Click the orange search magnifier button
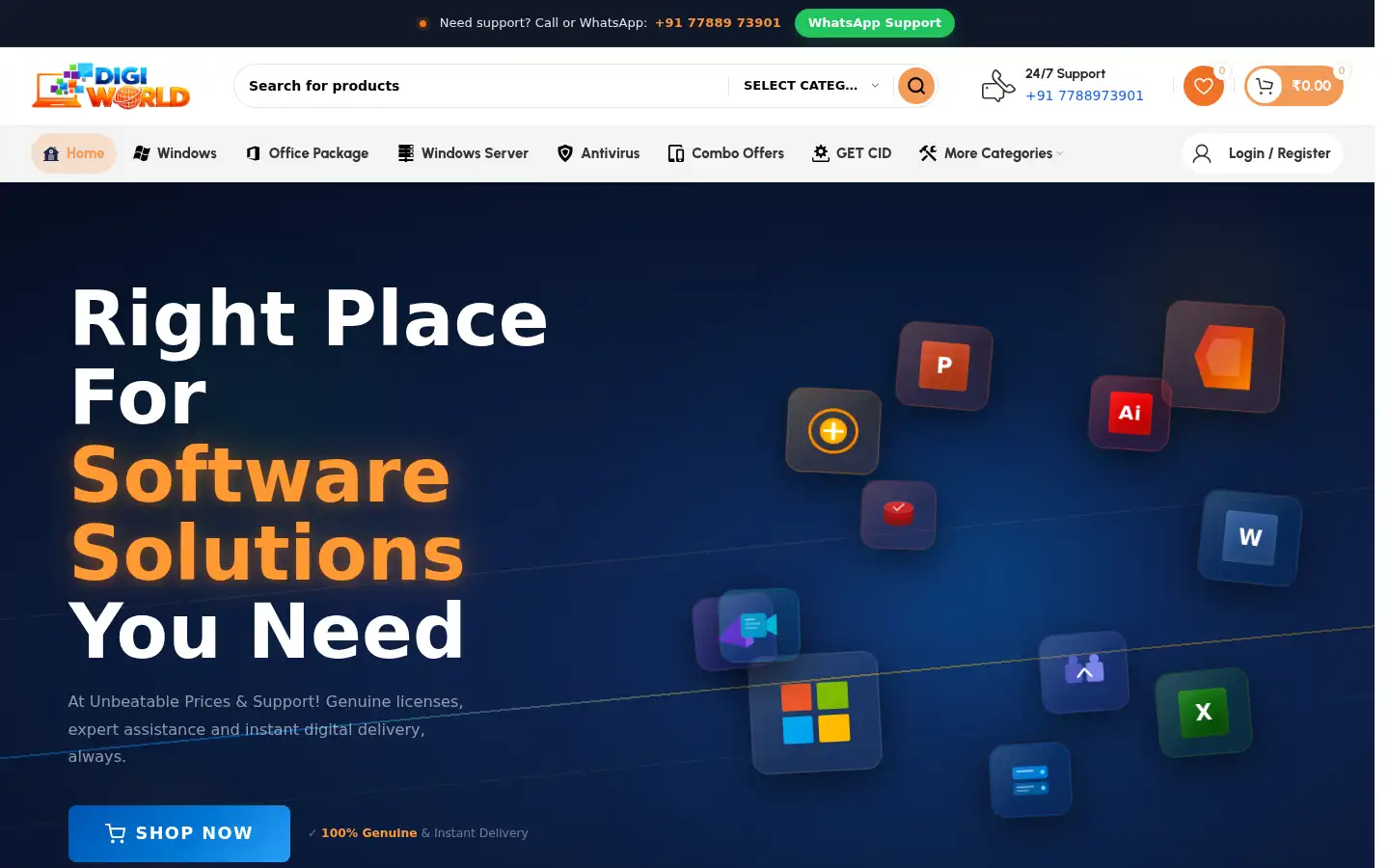The height and width of the screenshot is (868, 1389). [x=916, y=86]
